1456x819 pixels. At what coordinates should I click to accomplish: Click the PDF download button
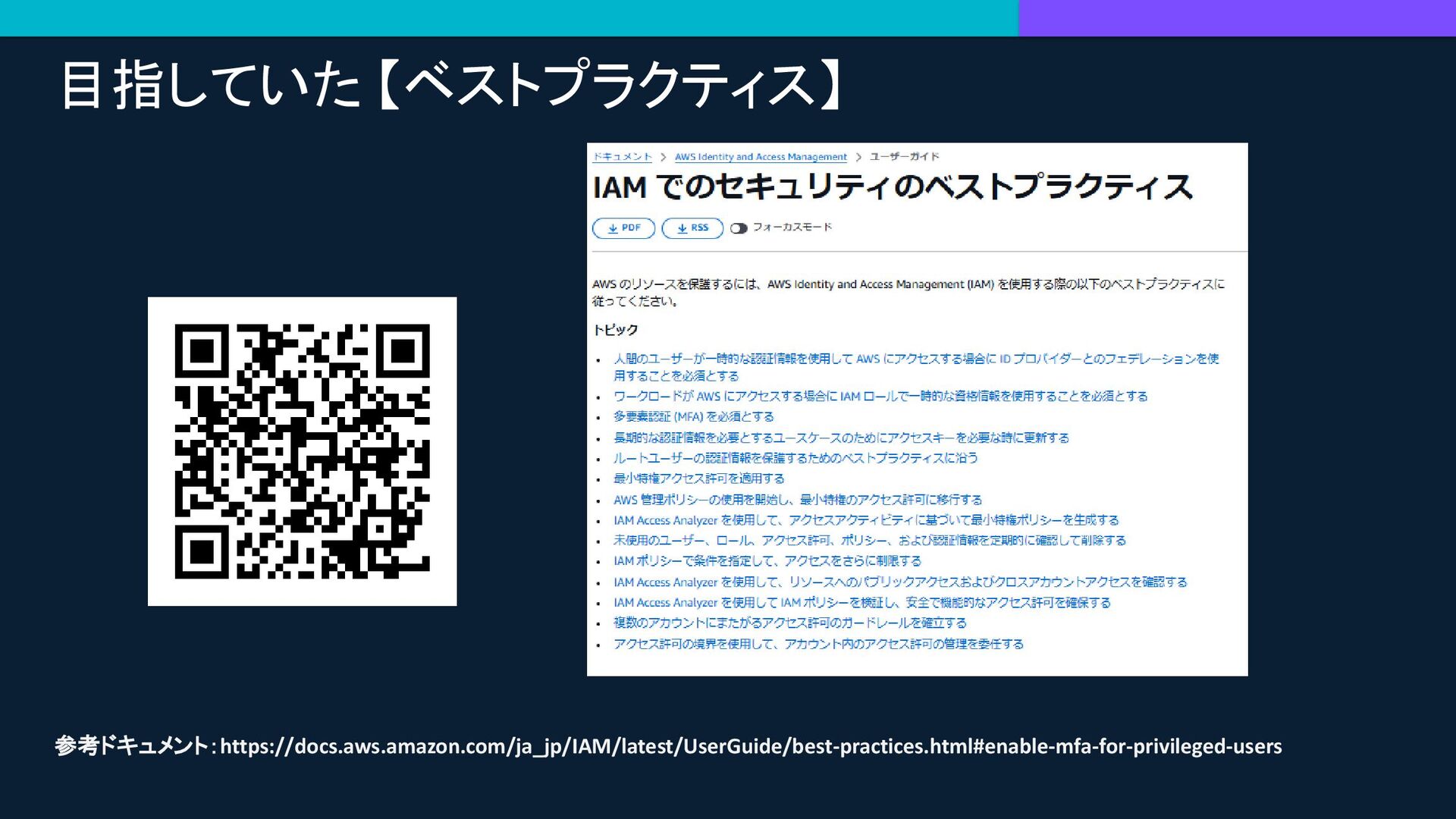point(623,228)
